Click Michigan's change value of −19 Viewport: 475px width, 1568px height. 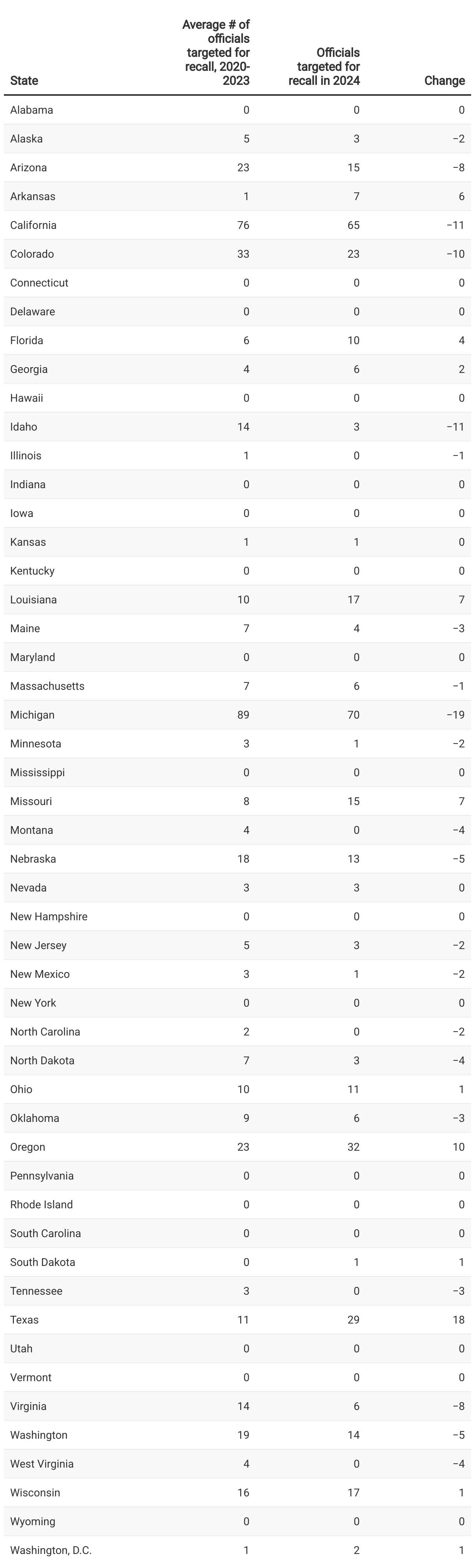[x=456, y=715]
